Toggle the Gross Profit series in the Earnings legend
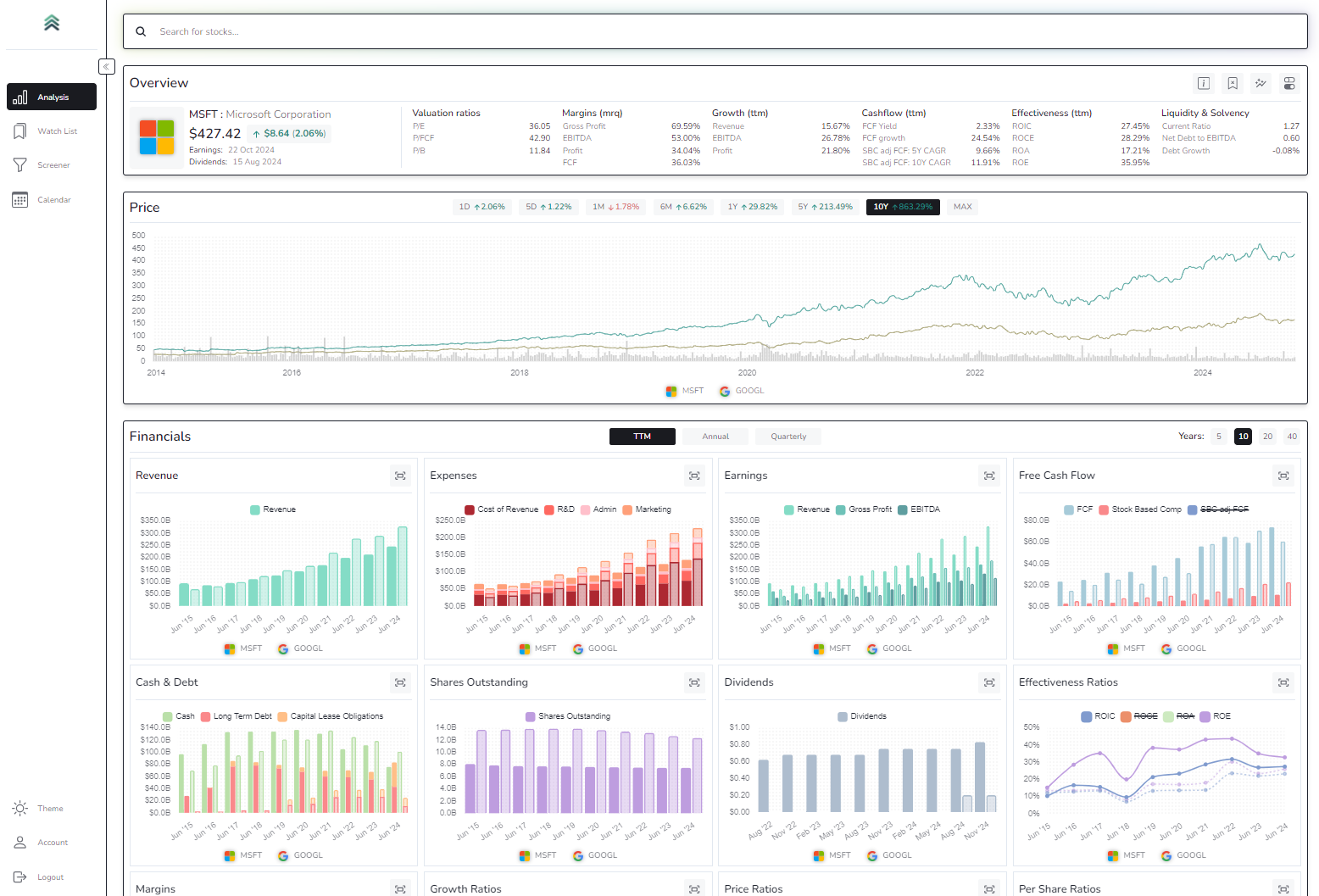Screen dimensions: 1319x896 [864, 509]
